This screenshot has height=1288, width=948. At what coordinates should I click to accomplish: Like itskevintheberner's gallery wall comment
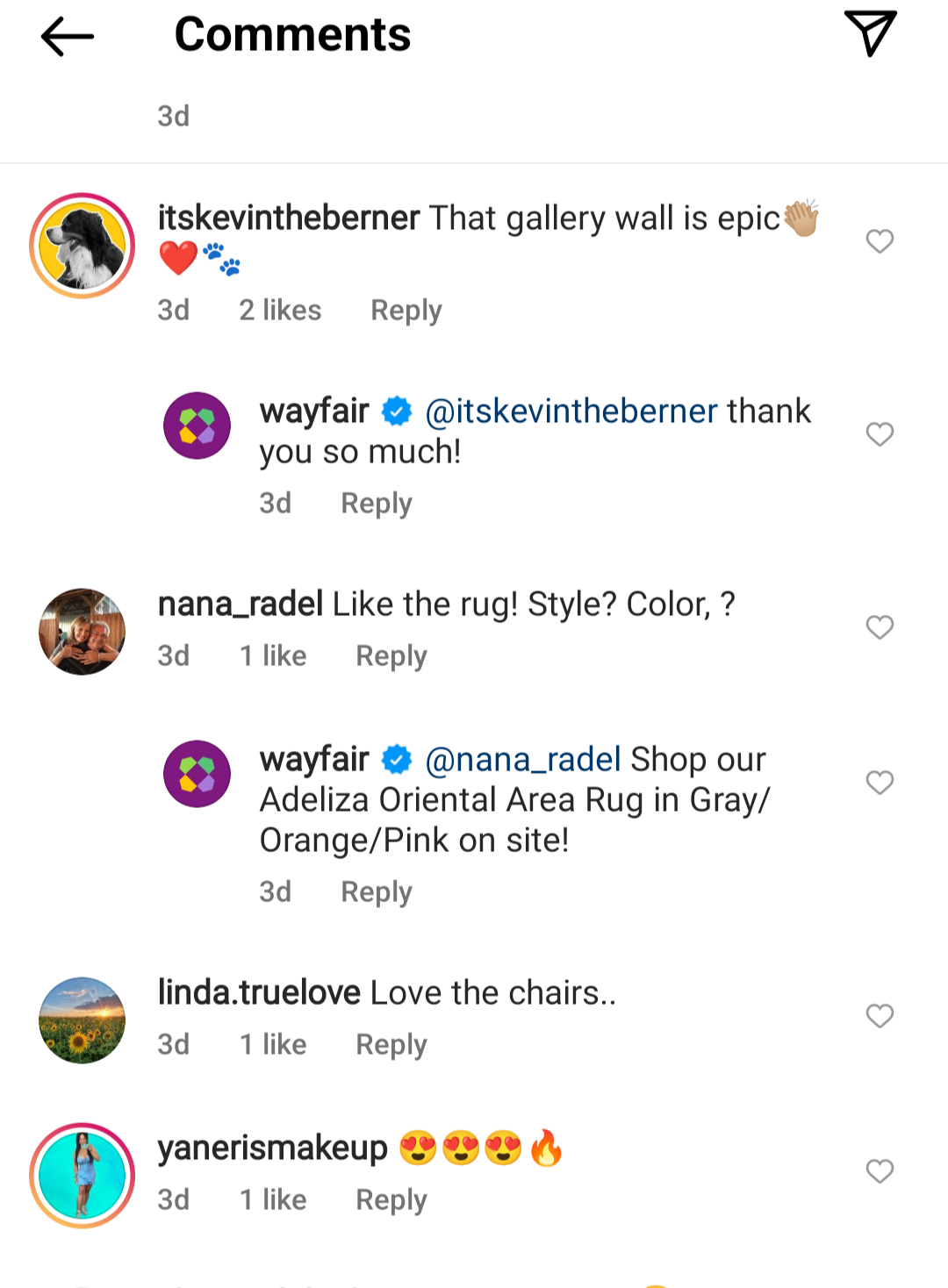880,240
